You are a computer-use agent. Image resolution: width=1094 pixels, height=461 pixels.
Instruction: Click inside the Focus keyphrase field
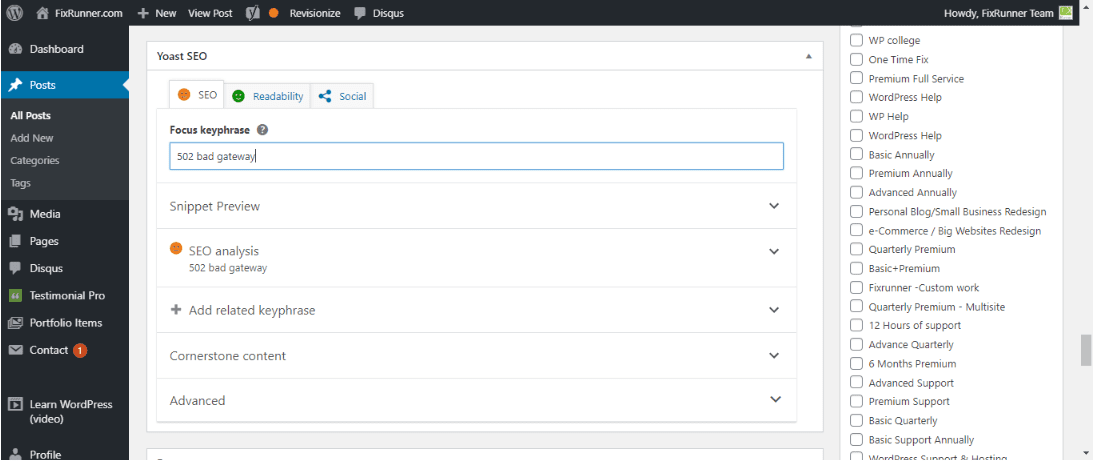[x=477, y=156]
